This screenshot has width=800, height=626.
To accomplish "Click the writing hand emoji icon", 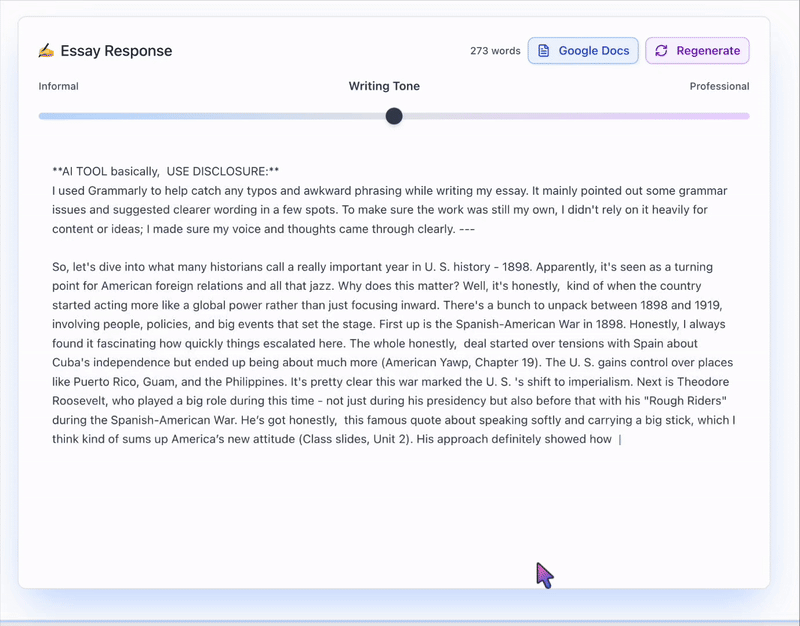I will click(x=46, y=51).
